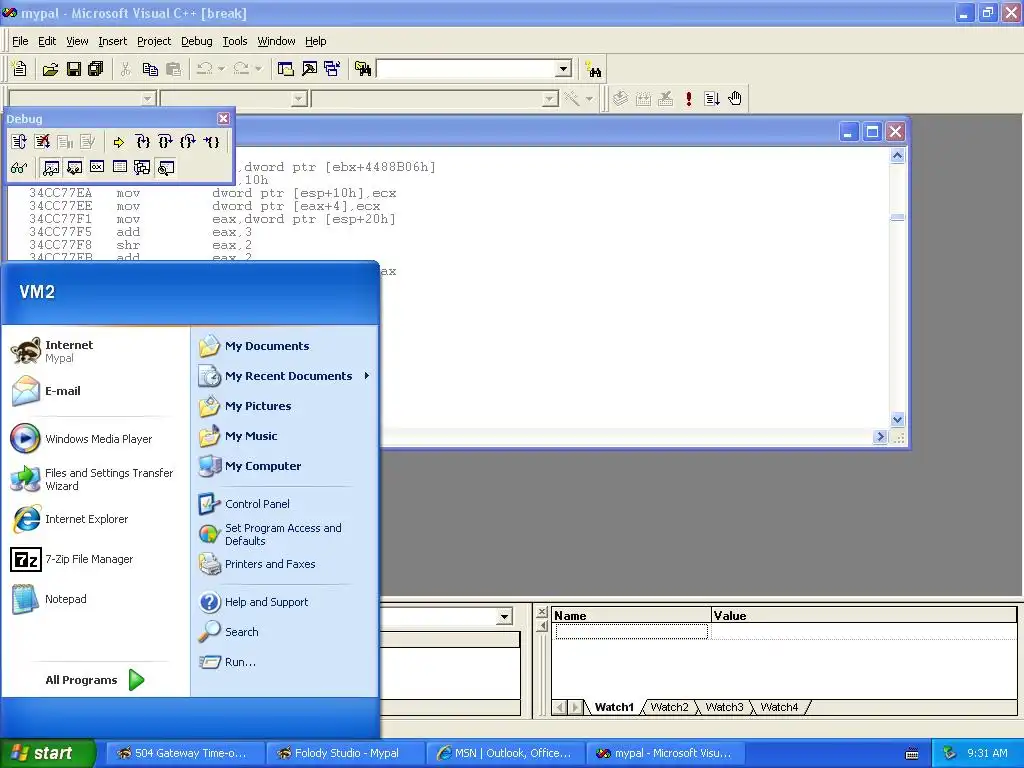Click the Step Out debug icon
This screenshot has width=1024, height=768.
[x=188, y=142]
